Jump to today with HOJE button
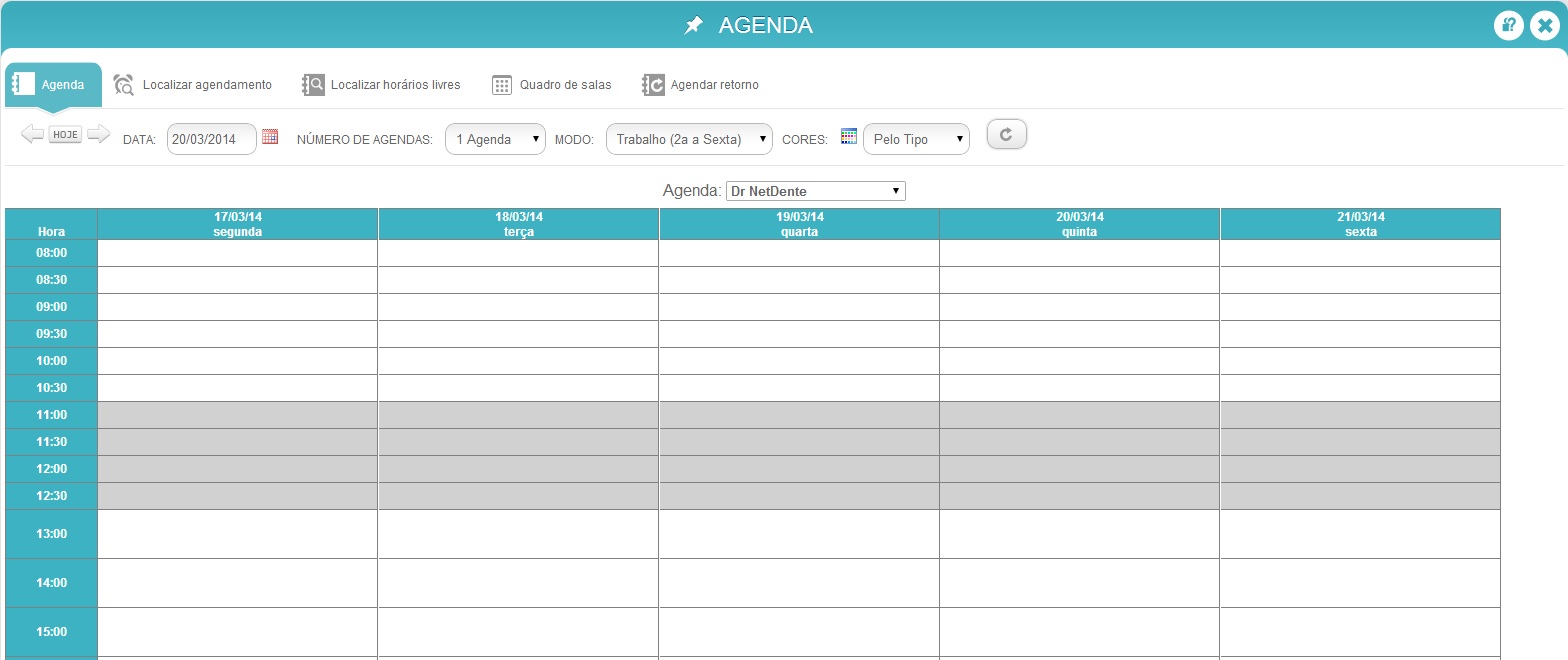Screen dimensions: 1568x660 tap(66, 134)
